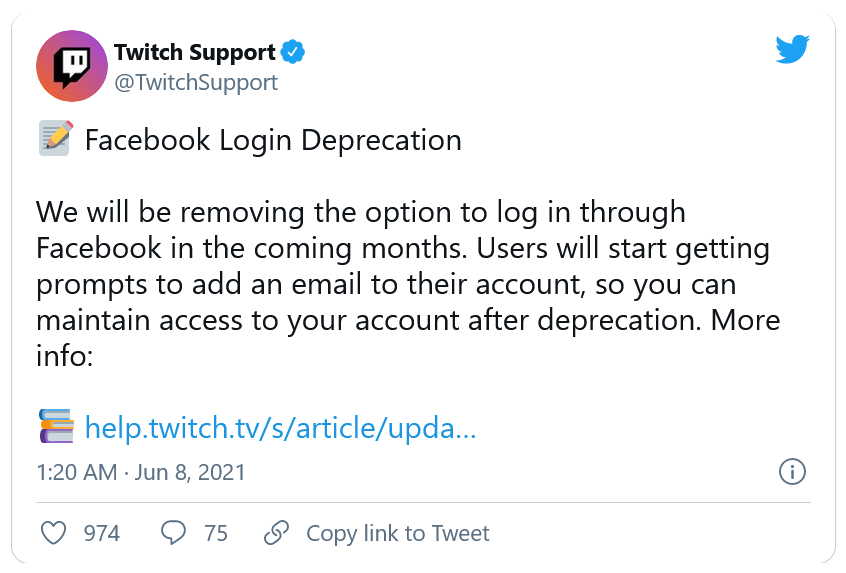Open the Twitter info circle icon

click(x=792, y=471)
